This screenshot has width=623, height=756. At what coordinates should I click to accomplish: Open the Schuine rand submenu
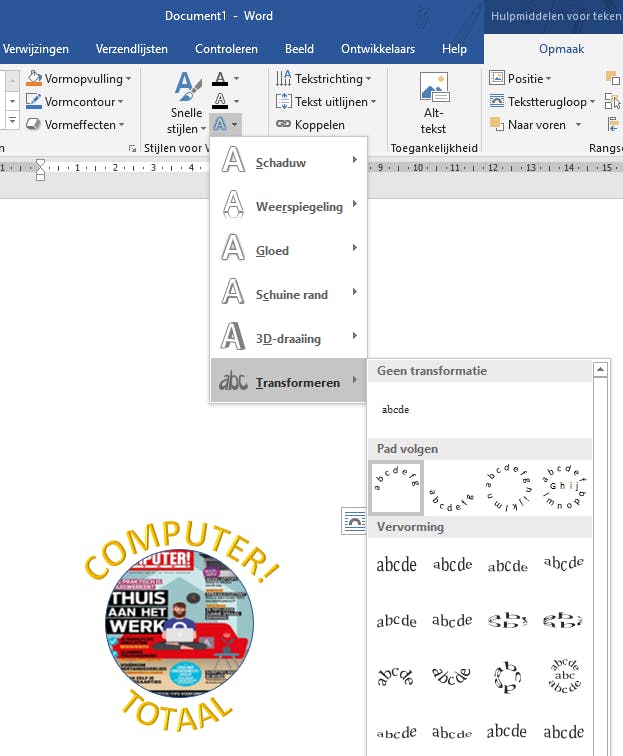pos(288,292)
